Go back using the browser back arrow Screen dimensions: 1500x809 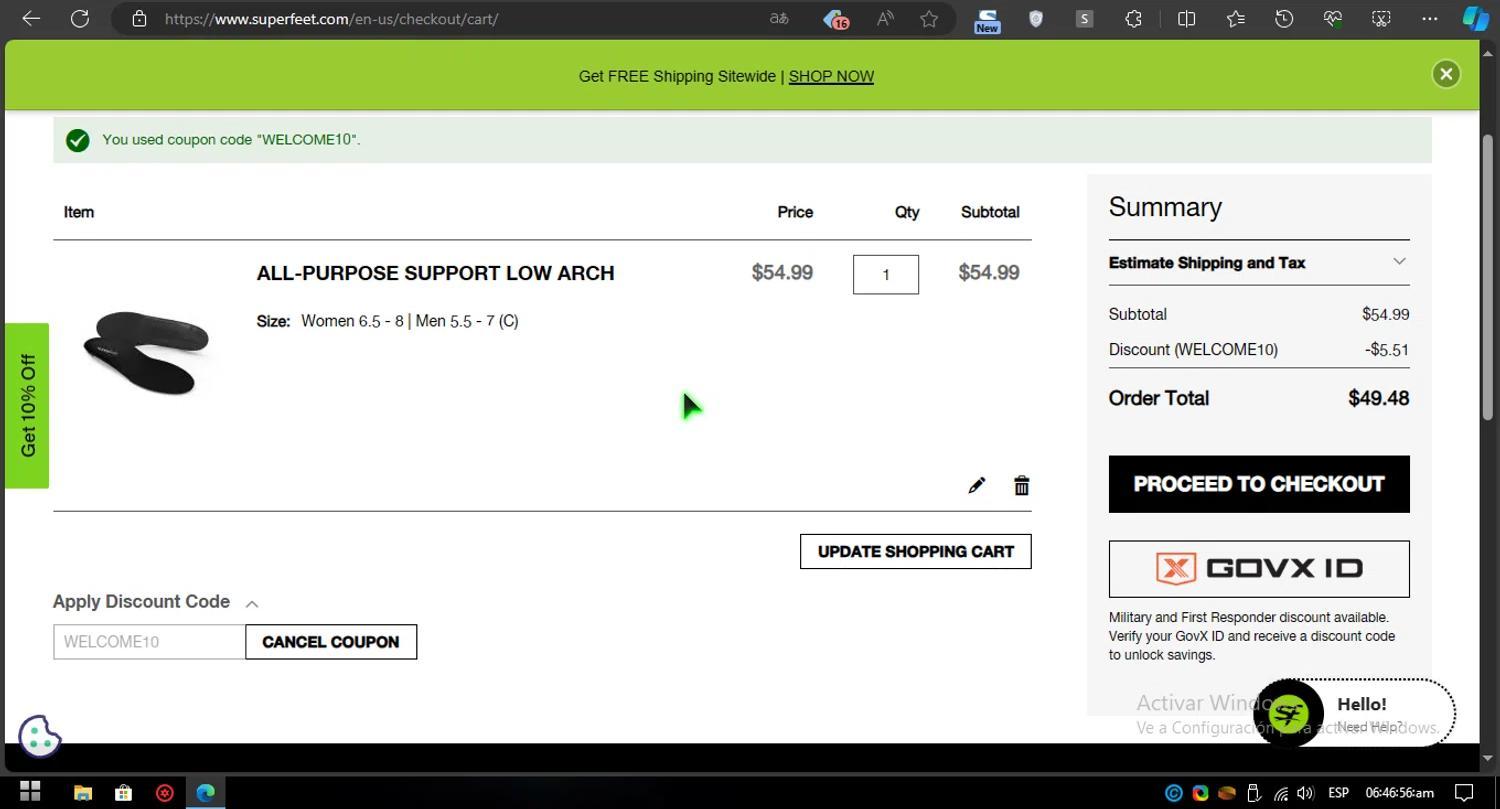tap(31, 18)
